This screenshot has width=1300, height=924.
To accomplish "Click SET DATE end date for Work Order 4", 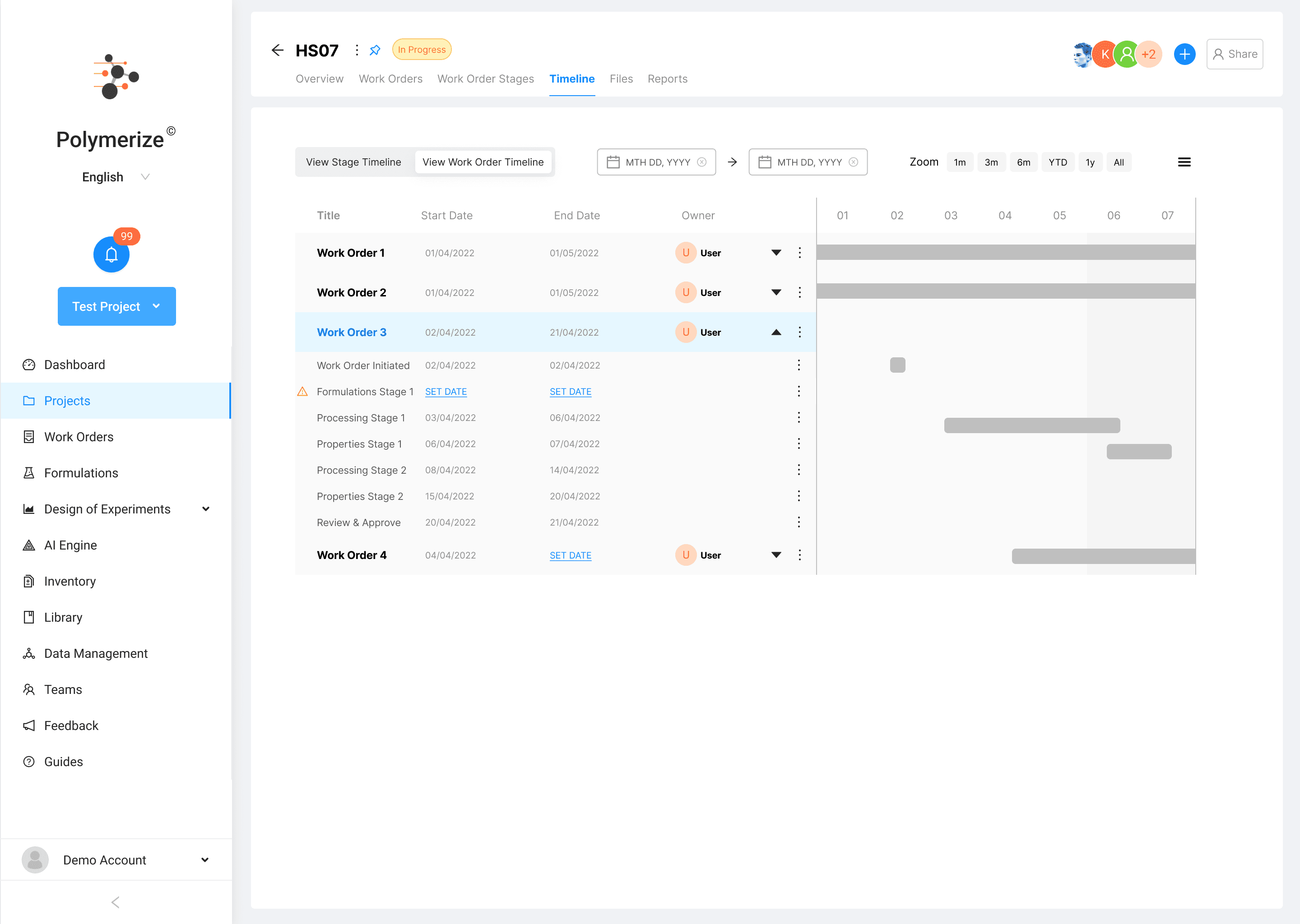I will pos(570,555).
